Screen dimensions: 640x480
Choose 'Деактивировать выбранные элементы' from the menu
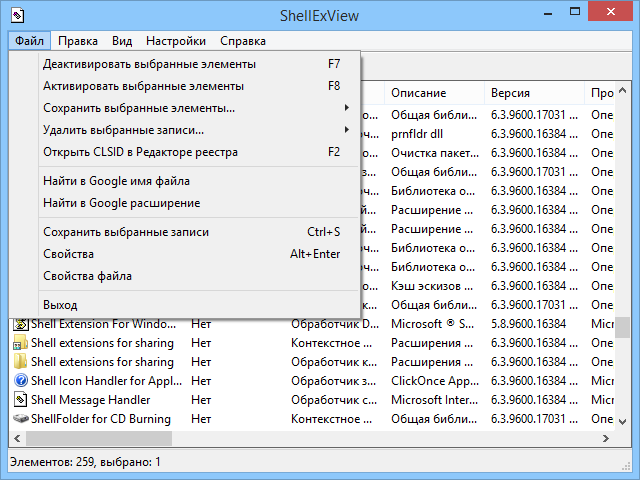click(149, 64)
